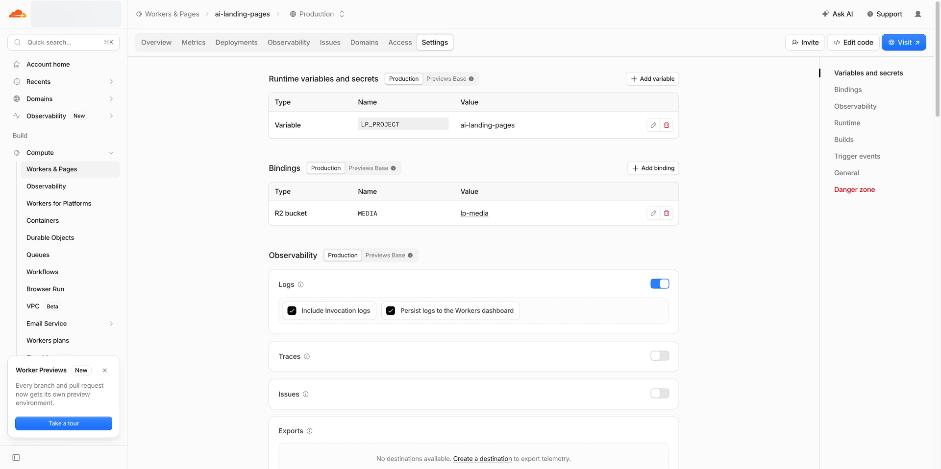Image resolution: width=941 pixels, height=469 pixels.
Task: Open the Domains top tab
Action: click(x=364, y=43)
